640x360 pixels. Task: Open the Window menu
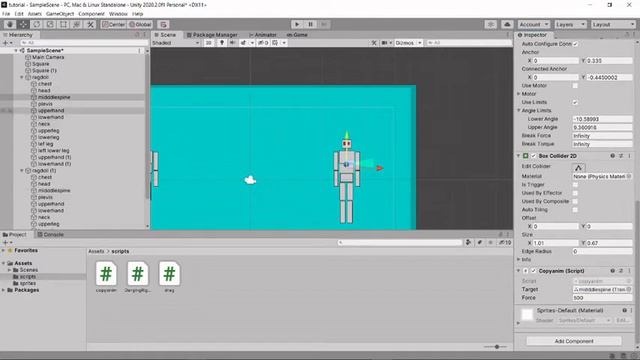[x=118, y=14]
